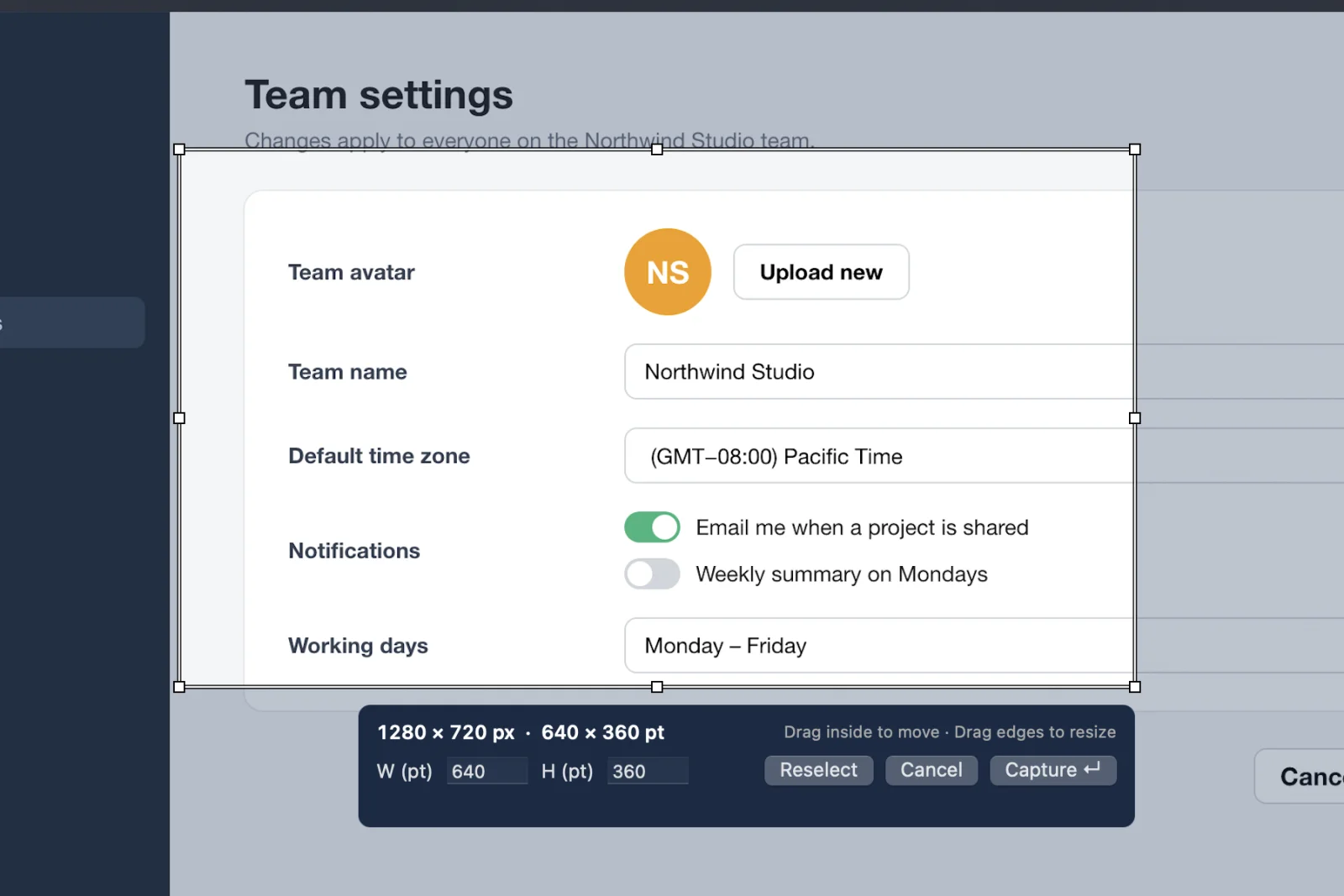Click the bottom edge middle resize handle

pos(657,687)
